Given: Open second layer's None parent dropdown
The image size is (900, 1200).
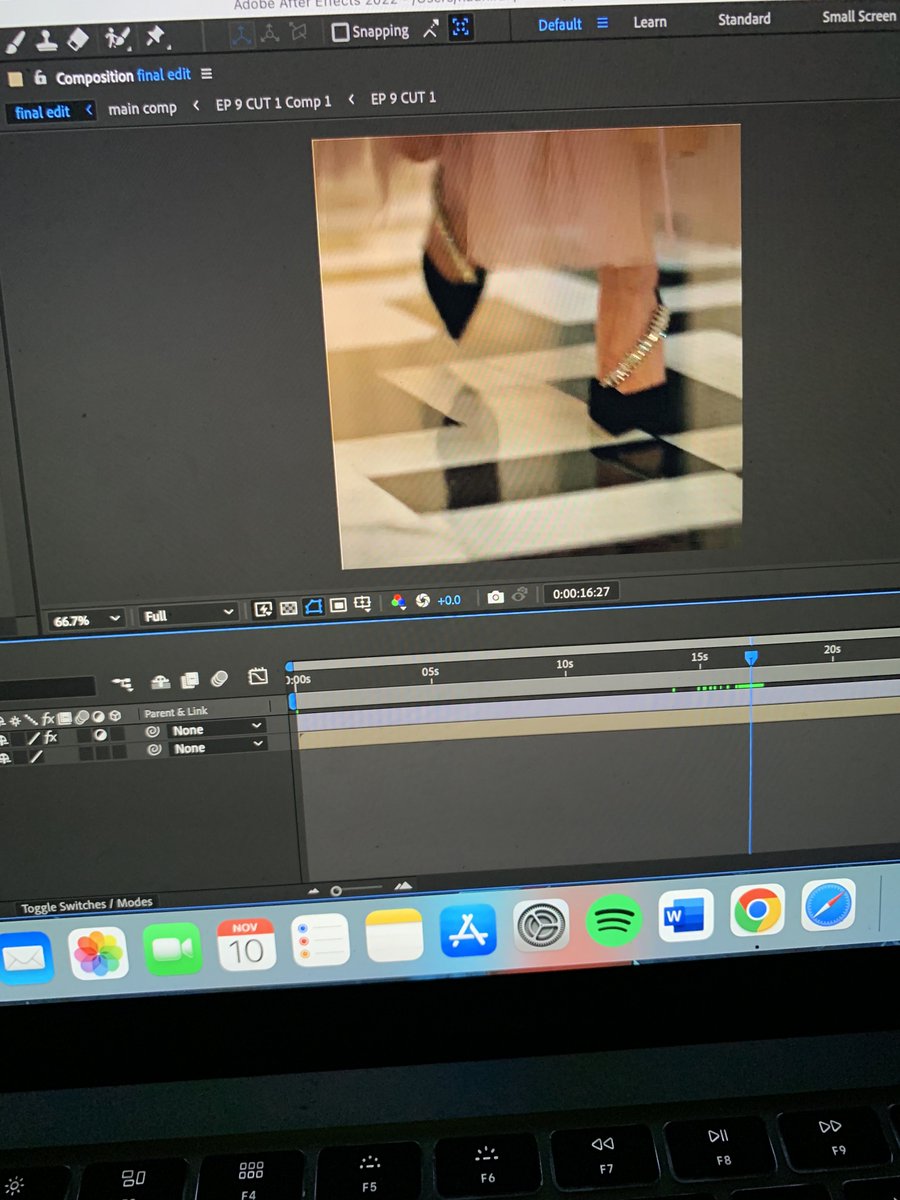Looking at the screenshot, I should point(217,746).
